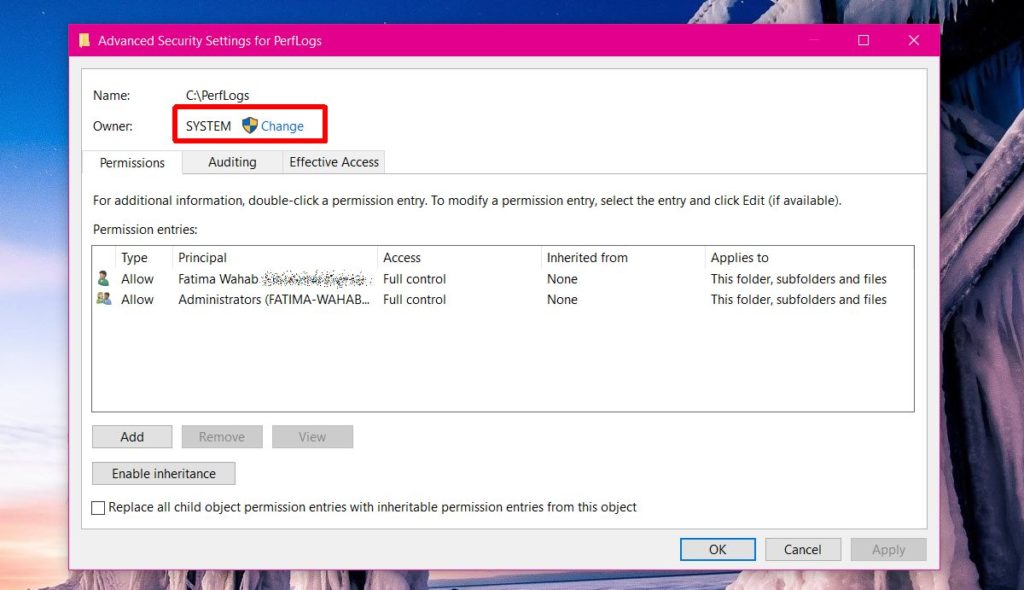Click the yellow flag icon in the title bar
This screenshot has height=590, width=1024.
[85, 40]
